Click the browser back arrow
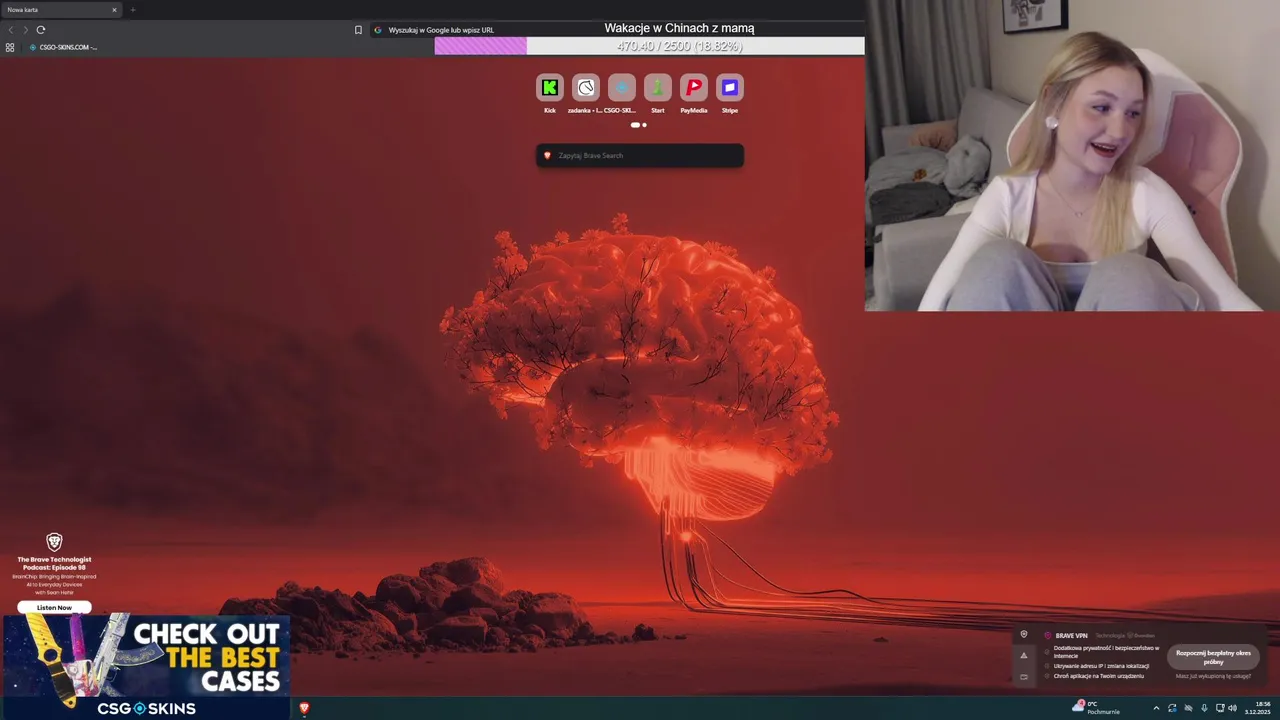Viewport: 1280px width, 720px height. tap(11, 30)
